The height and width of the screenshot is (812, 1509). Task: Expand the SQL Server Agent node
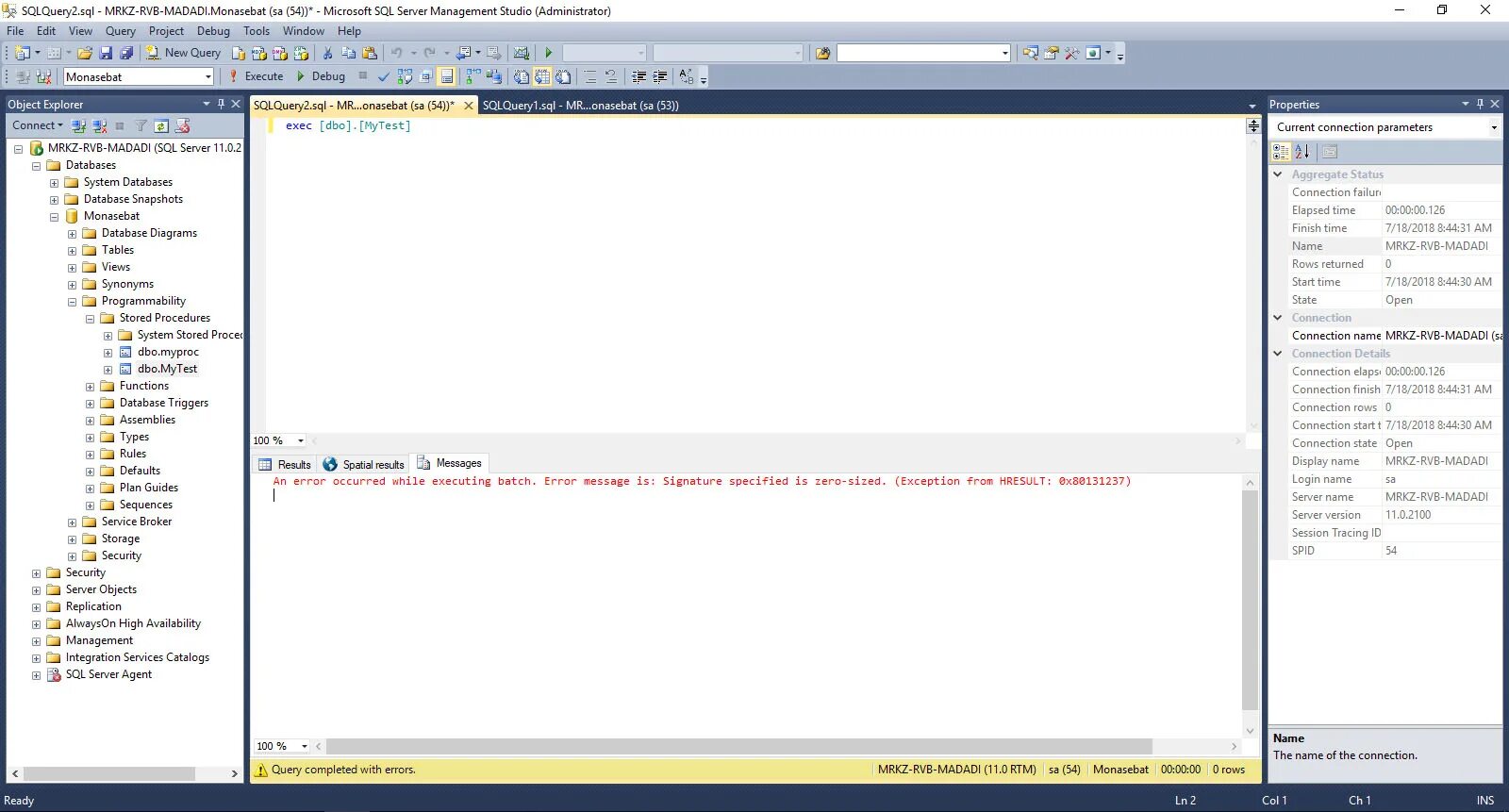tap(36, 675)
